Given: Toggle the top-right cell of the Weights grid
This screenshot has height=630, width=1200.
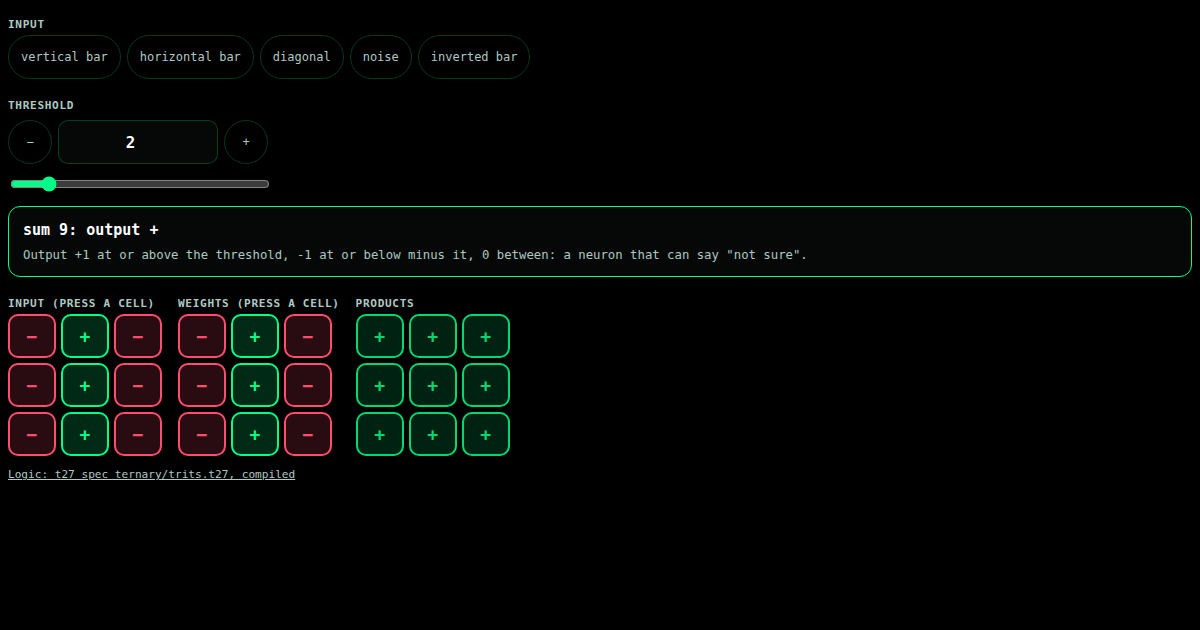Looking at the screenshot, I should pyautogui.click(x=308, y=336).
